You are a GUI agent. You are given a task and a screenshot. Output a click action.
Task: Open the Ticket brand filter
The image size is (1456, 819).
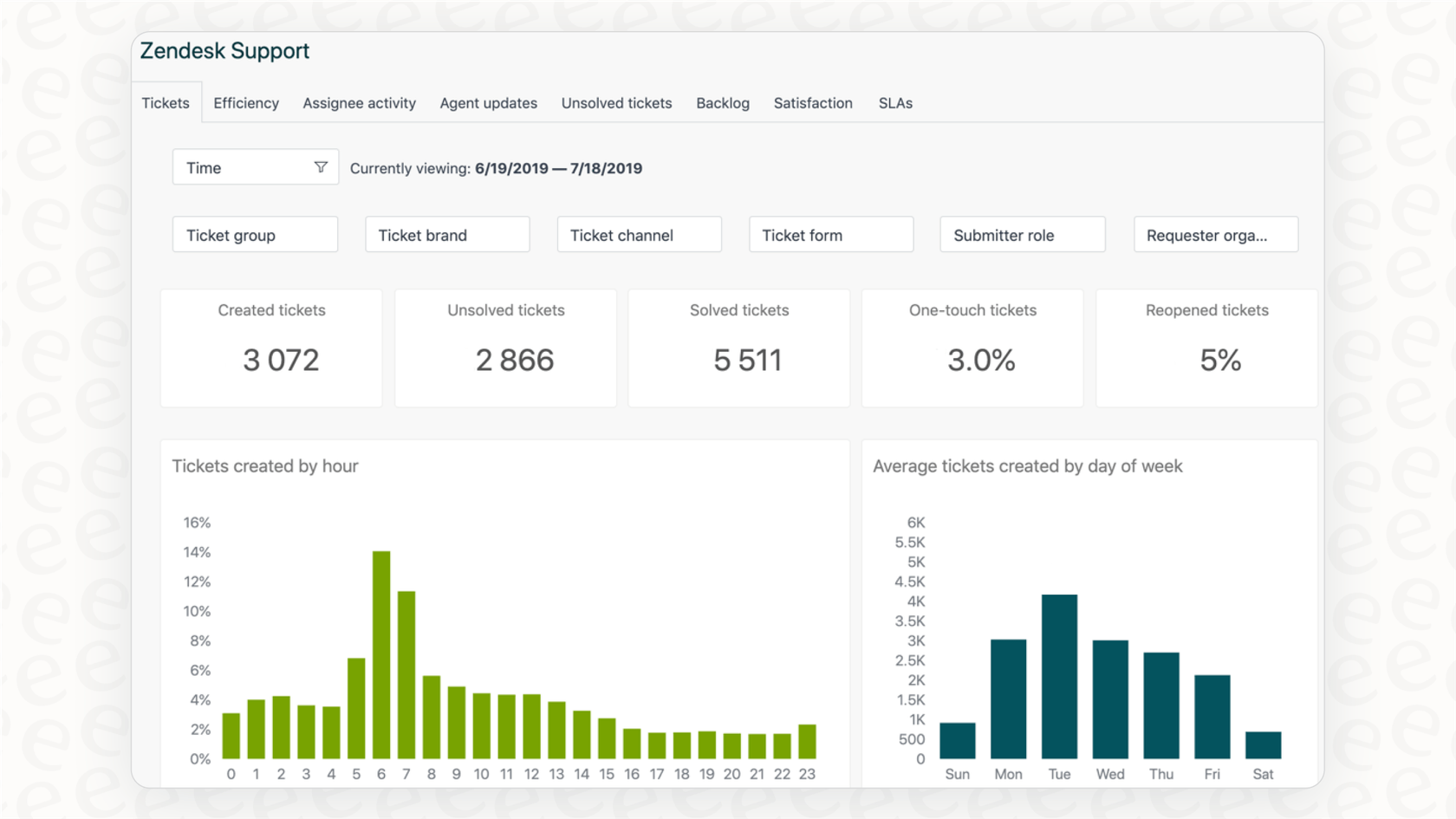(x=446, y=234)
